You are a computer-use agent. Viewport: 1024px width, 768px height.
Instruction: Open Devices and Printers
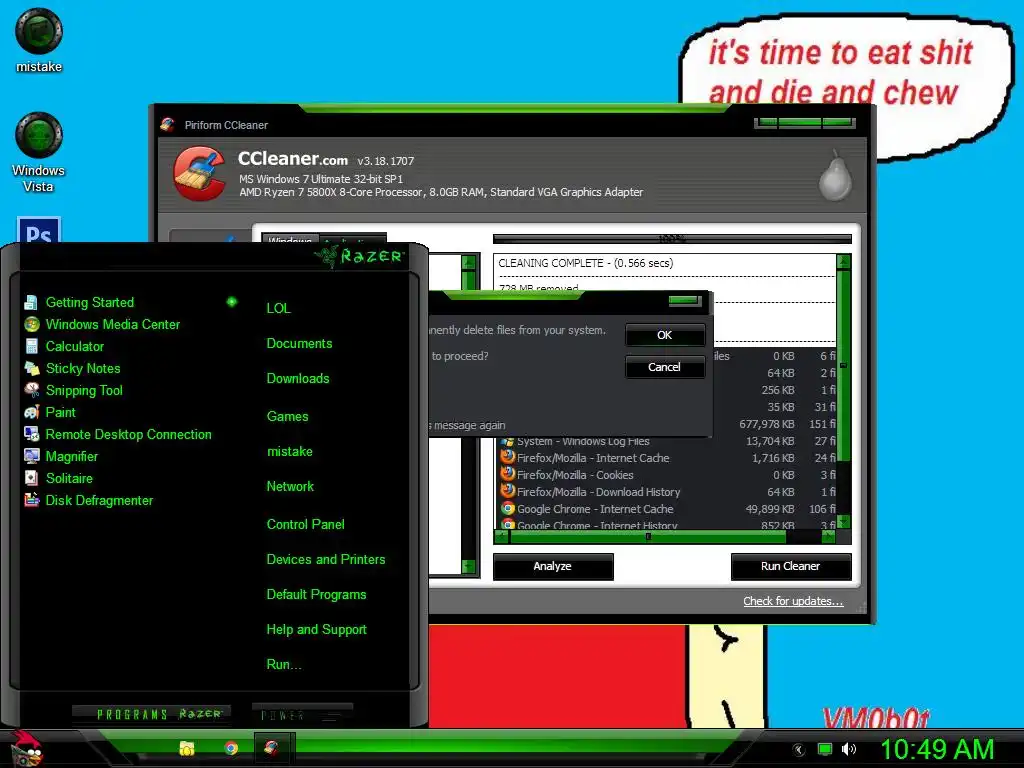tap(325, 560)
